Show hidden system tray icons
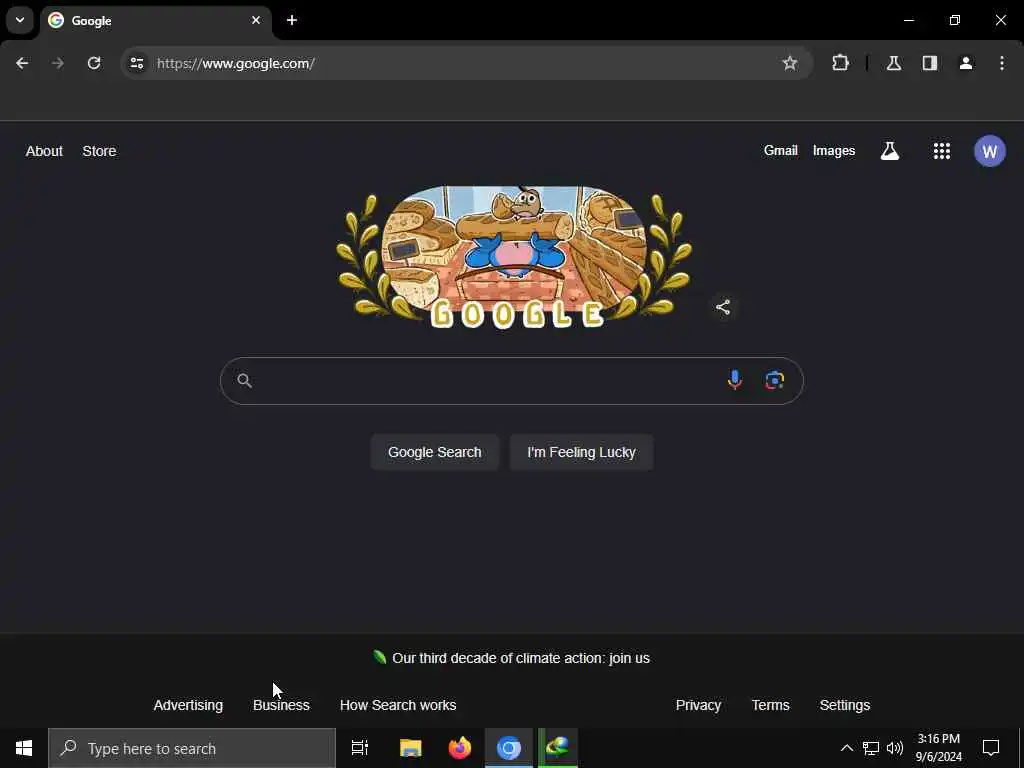The image size is (1024, 768). [846, 748]
